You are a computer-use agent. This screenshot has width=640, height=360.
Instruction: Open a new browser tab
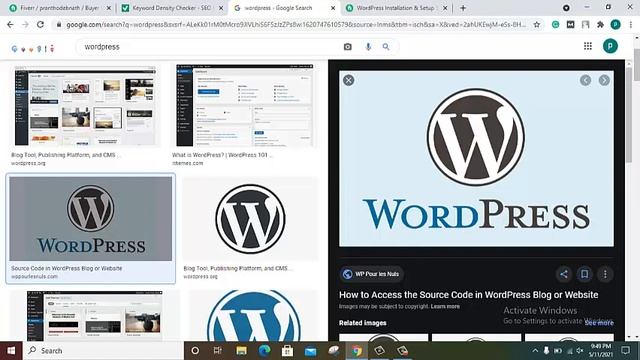[463, 8]
